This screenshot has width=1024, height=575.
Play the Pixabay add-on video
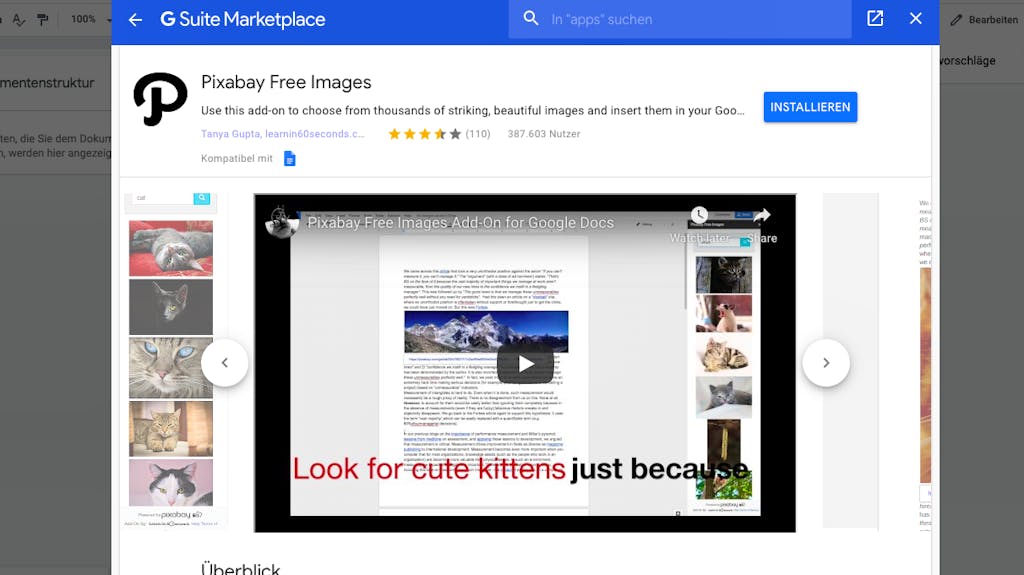pyautogui.click(x=525, y=364)
